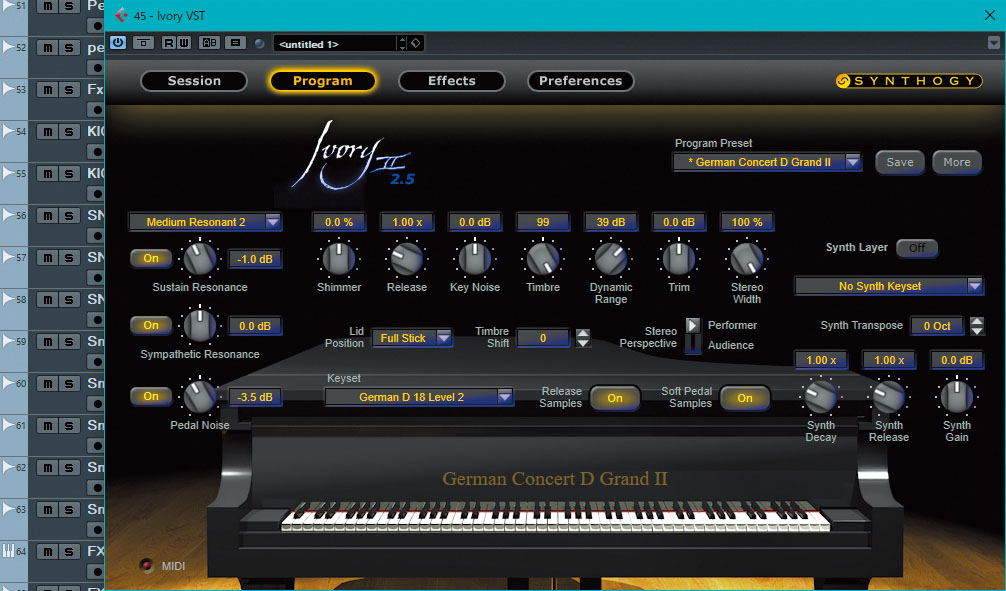1006x591 pixels.
Task: Click the Synth Gain 0.0 dB value field
Action: pyautogui.click(x=957, y=360)
